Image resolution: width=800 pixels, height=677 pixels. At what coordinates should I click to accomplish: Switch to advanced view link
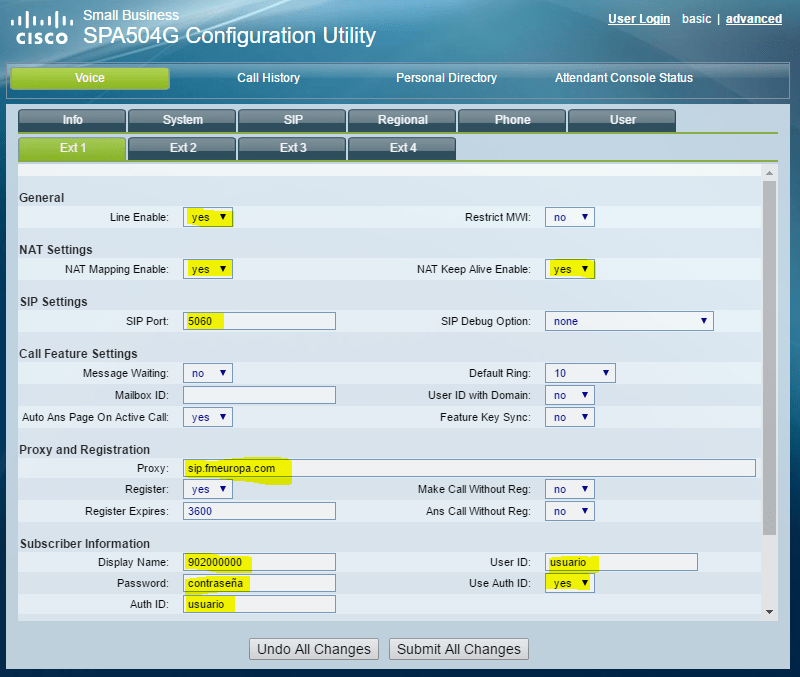[x=754, y=19]
